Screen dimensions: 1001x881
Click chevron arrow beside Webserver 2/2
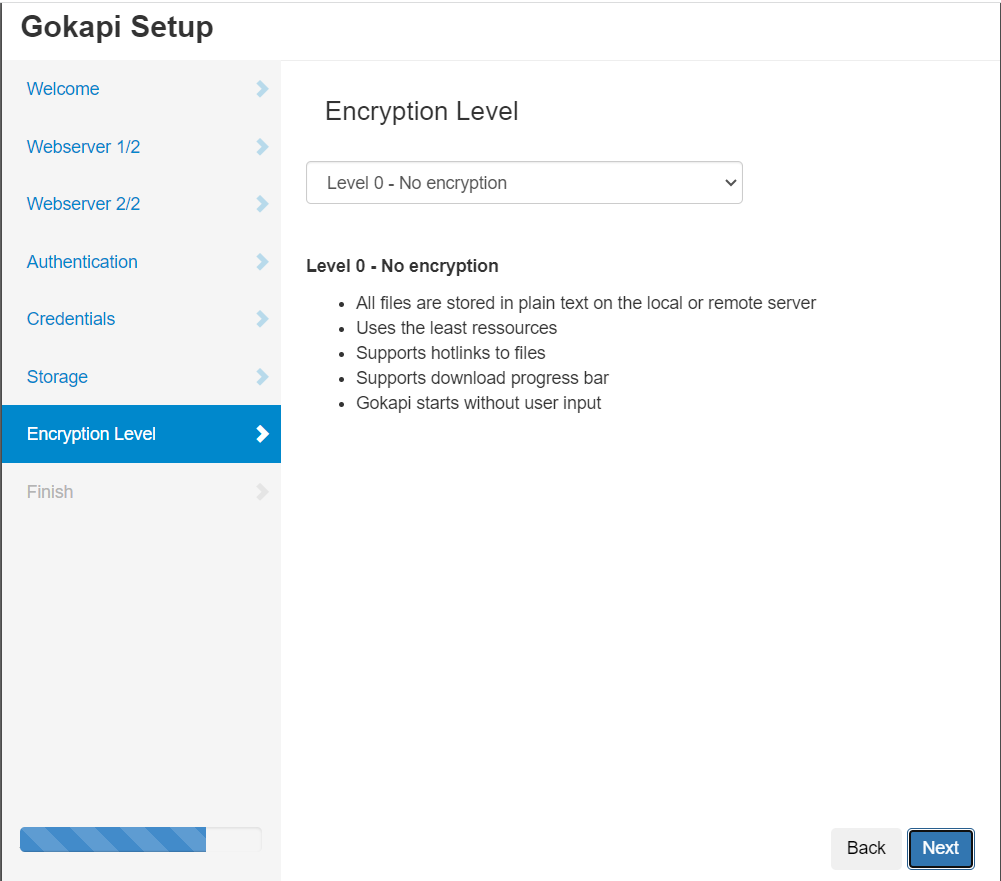[x=262, y=204]
